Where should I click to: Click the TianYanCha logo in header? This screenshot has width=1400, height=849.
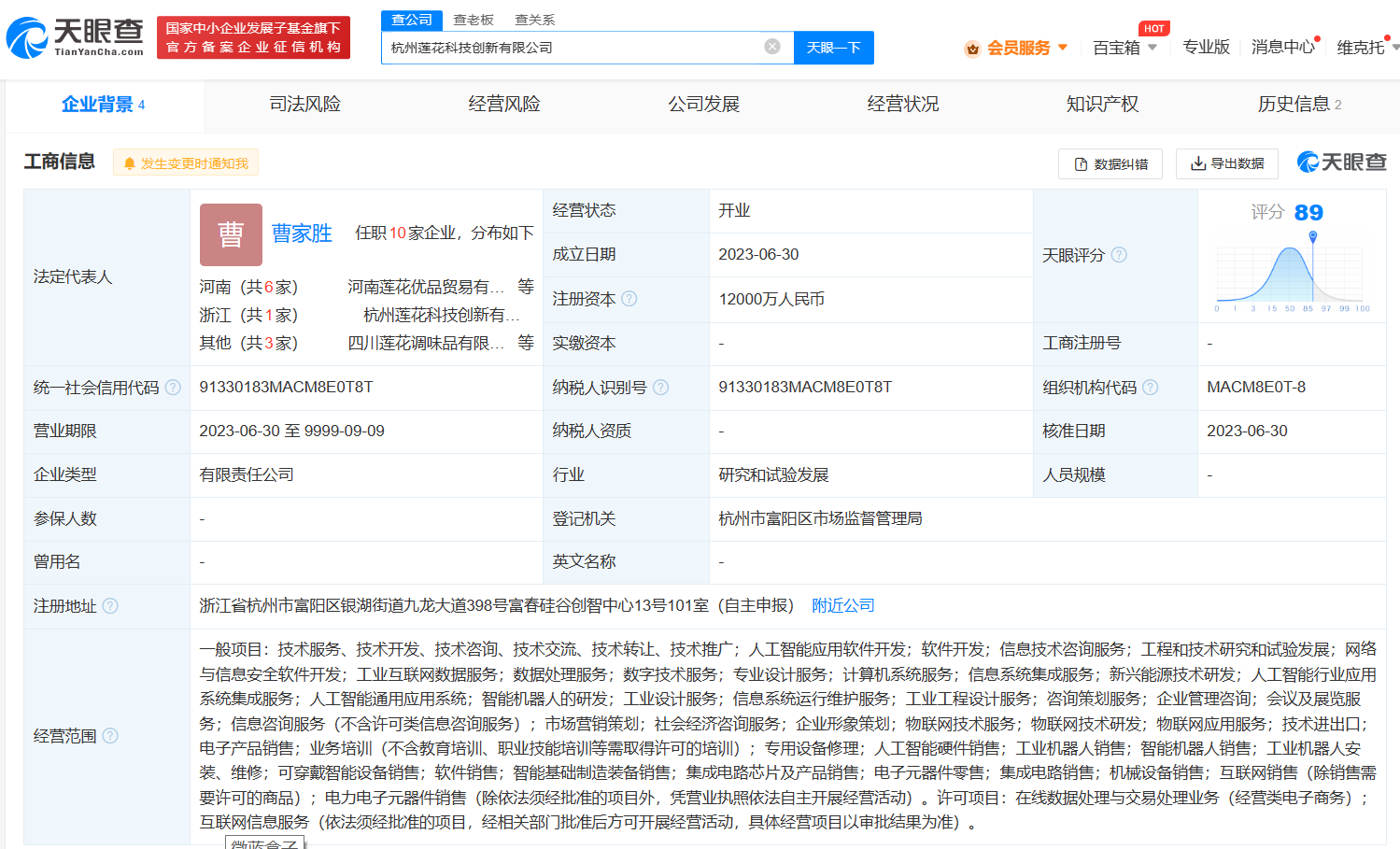pyautogui.click(x=75, y=37)
